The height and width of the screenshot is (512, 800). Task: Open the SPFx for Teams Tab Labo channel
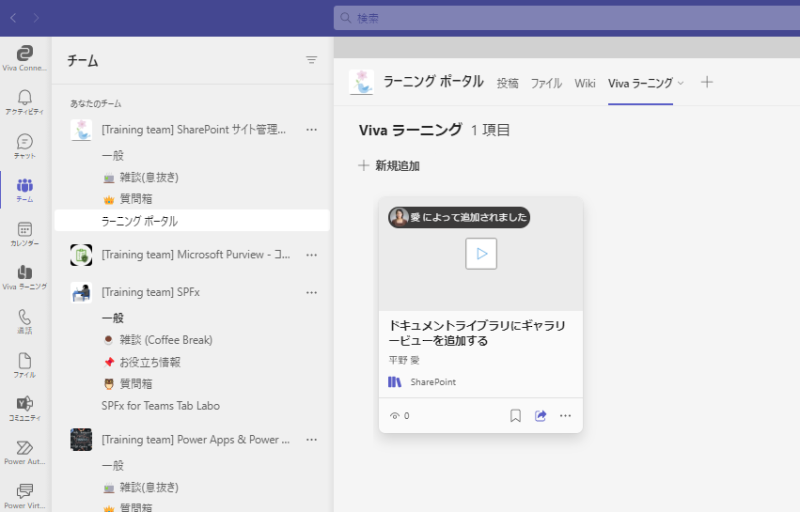(x=160, y=405)
